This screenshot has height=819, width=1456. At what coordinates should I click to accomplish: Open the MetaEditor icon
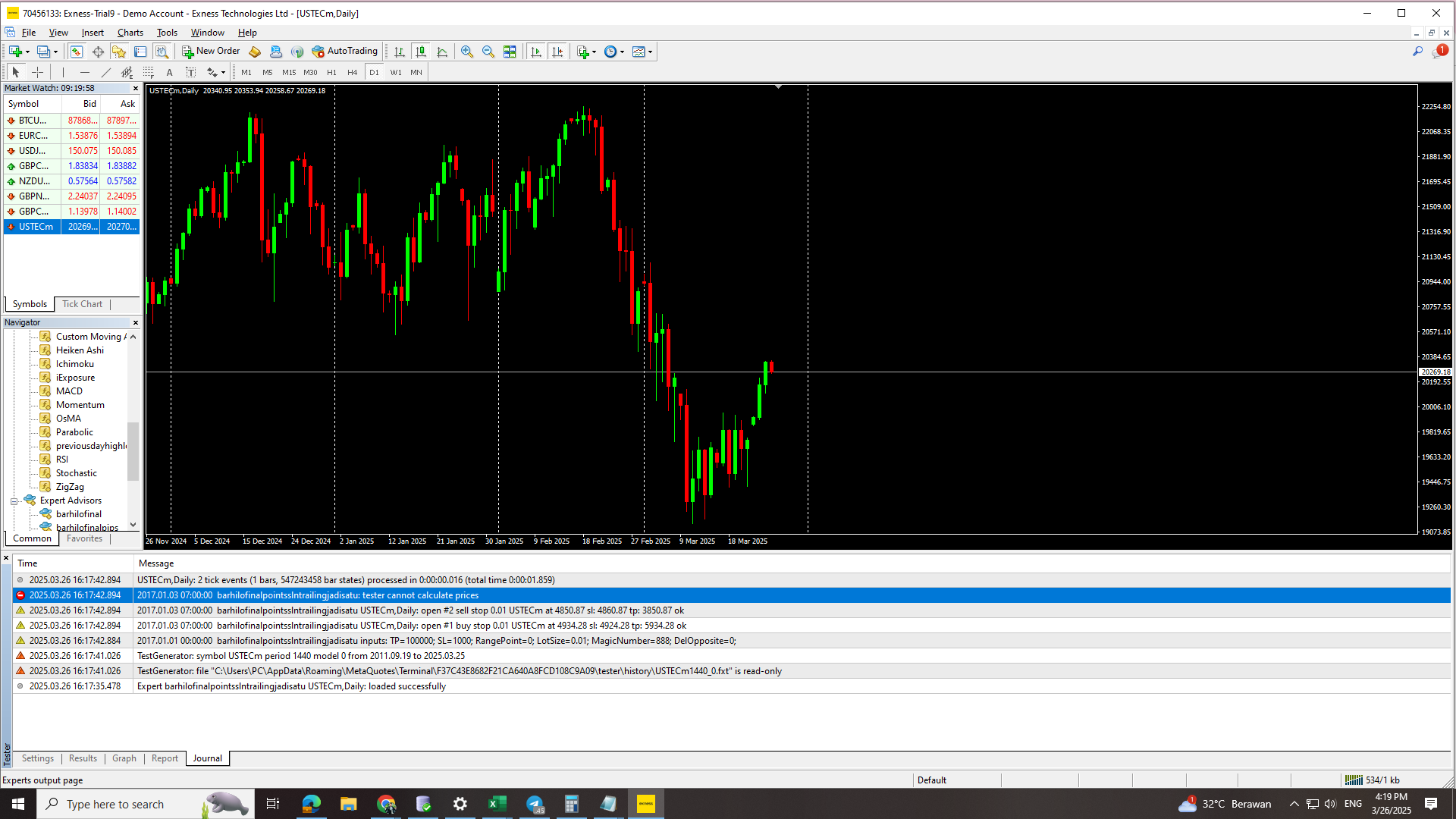pos(255,52)
